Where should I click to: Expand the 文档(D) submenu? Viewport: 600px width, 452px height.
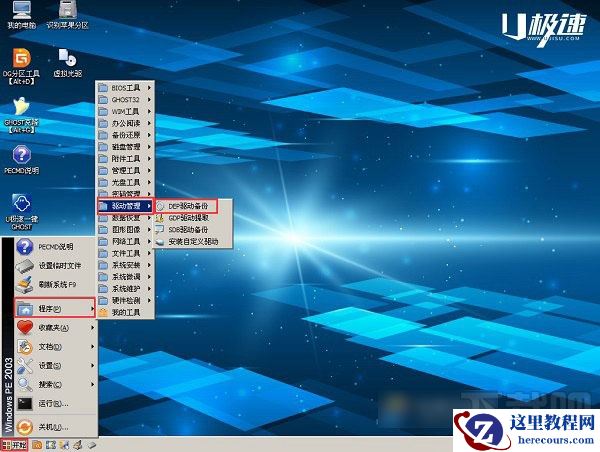pyautogui.click(x=56, y=347)
